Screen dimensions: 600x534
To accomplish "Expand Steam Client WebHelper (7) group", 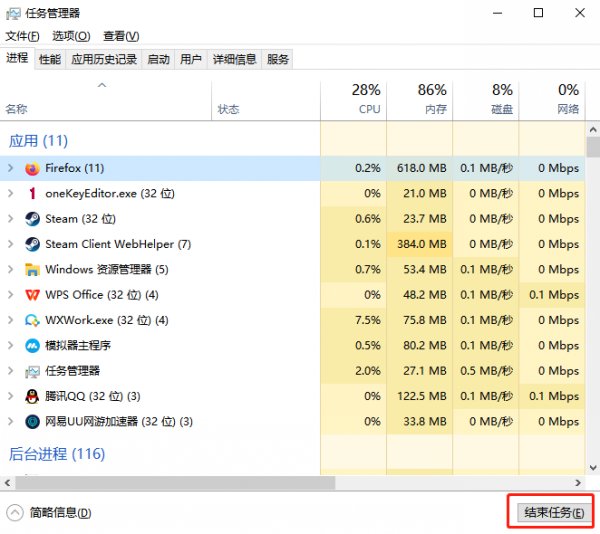I will click(x=11, y=244).
